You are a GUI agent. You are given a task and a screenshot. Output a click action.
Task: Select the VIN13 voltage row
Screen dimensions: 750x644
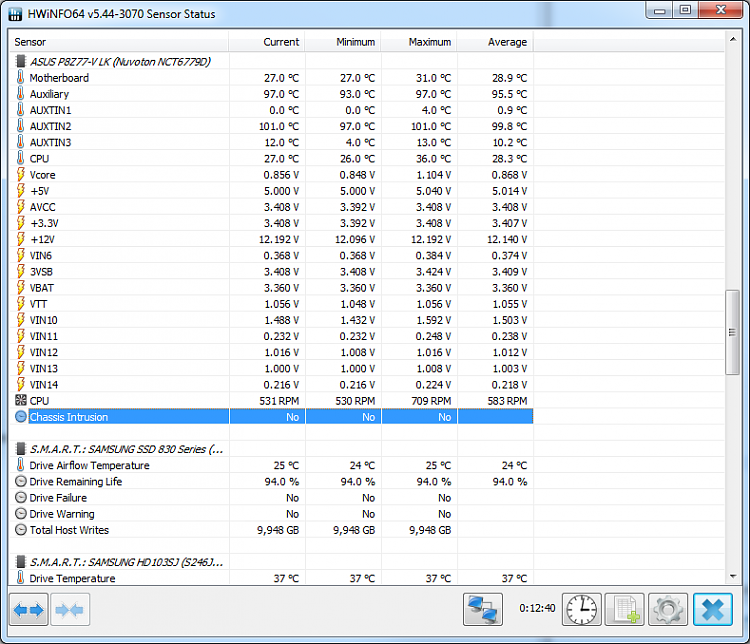271,368
